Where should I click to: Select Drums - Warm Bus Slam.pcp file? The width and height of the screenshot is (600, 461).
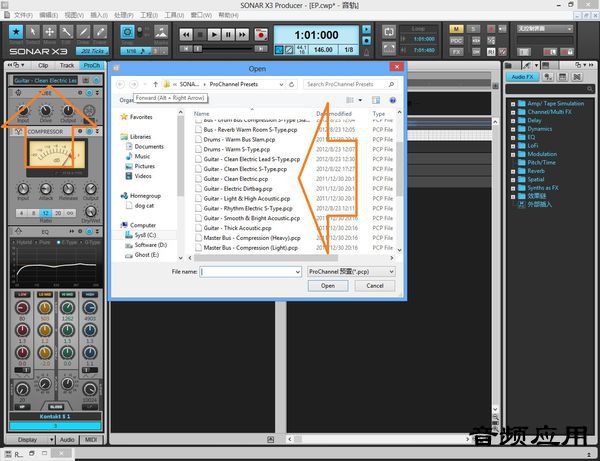239,139
